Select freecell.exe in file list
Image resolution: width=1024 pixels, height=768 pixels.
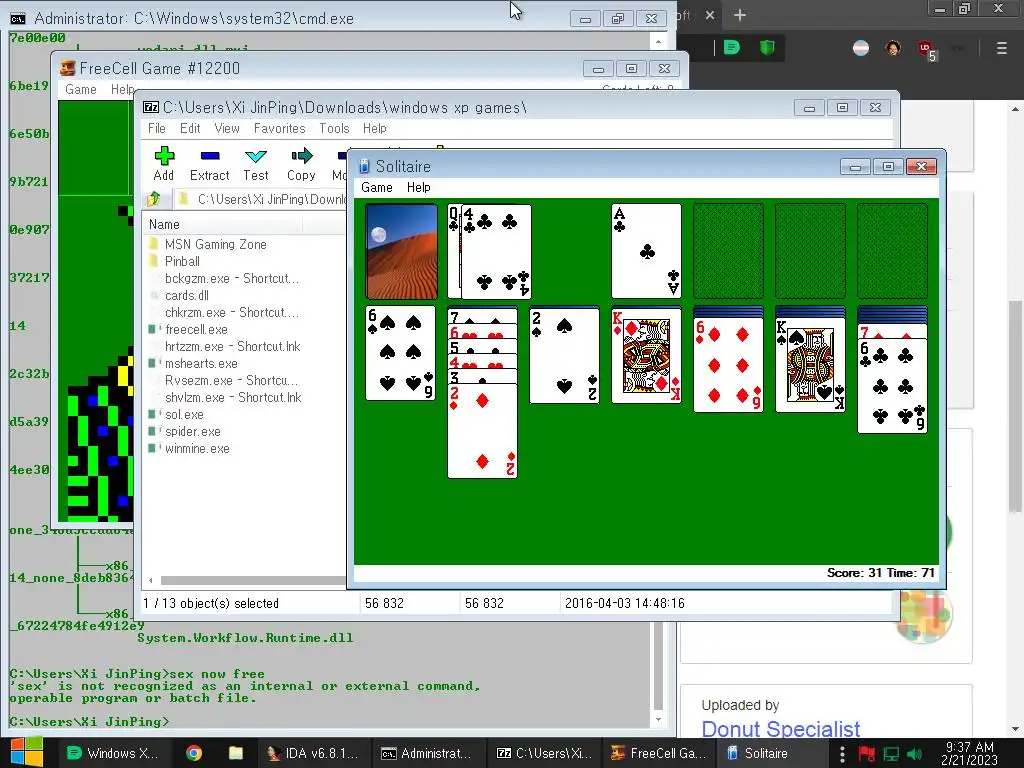tap(196, 329)
